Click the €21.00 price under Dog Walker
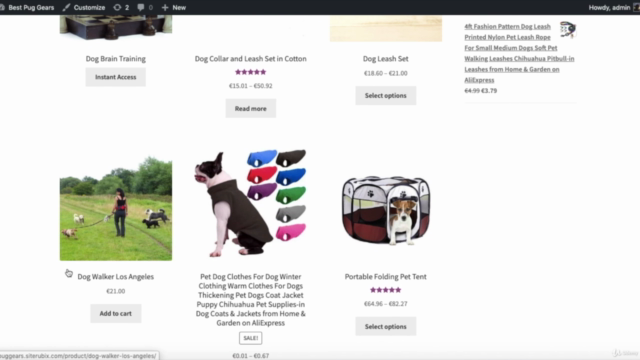This screenshot has width=640, height=360. 116,291
